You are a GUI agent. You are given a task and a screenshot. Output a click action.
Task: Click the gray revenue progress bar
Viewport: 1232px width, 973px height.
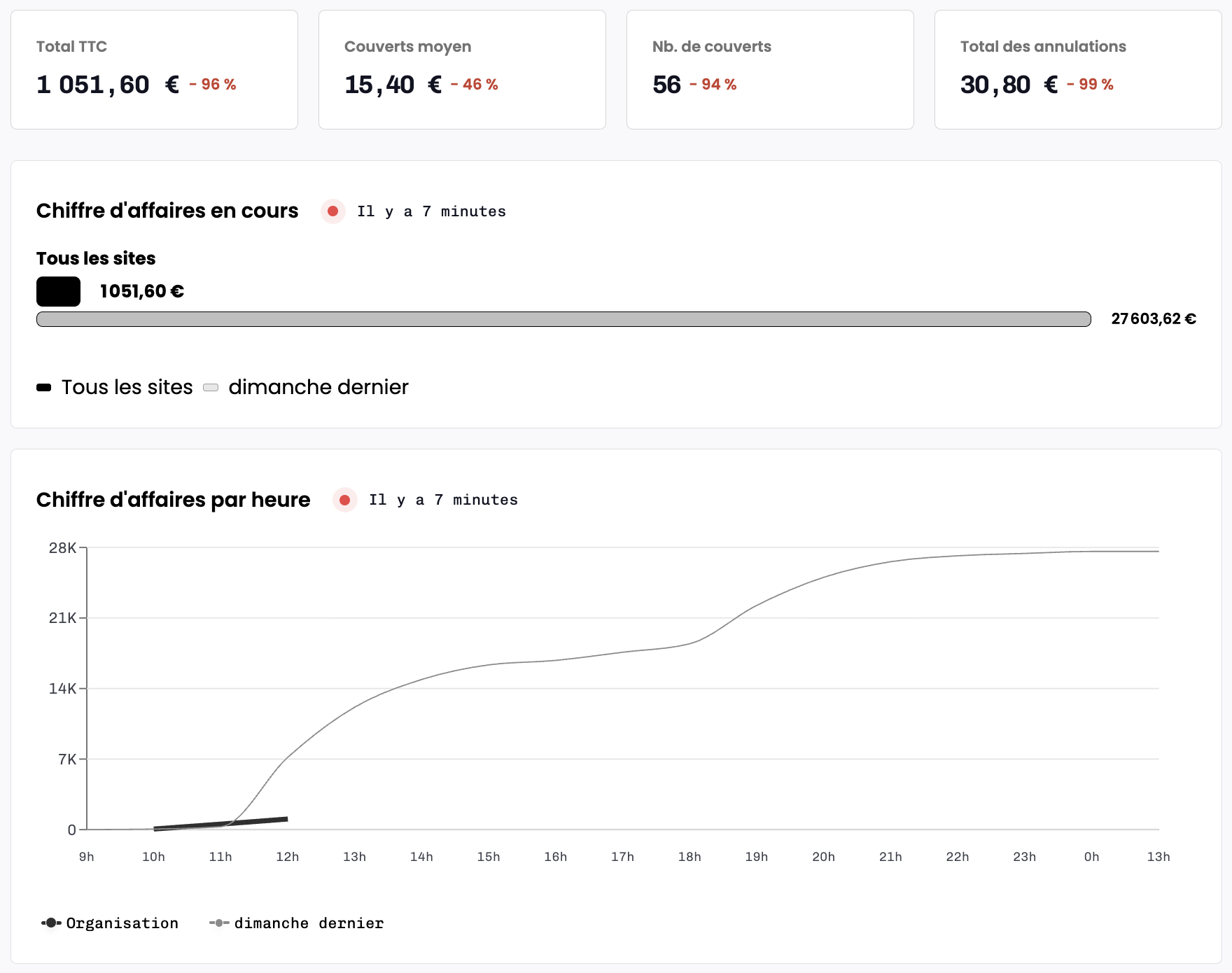[x=563, y=319]
